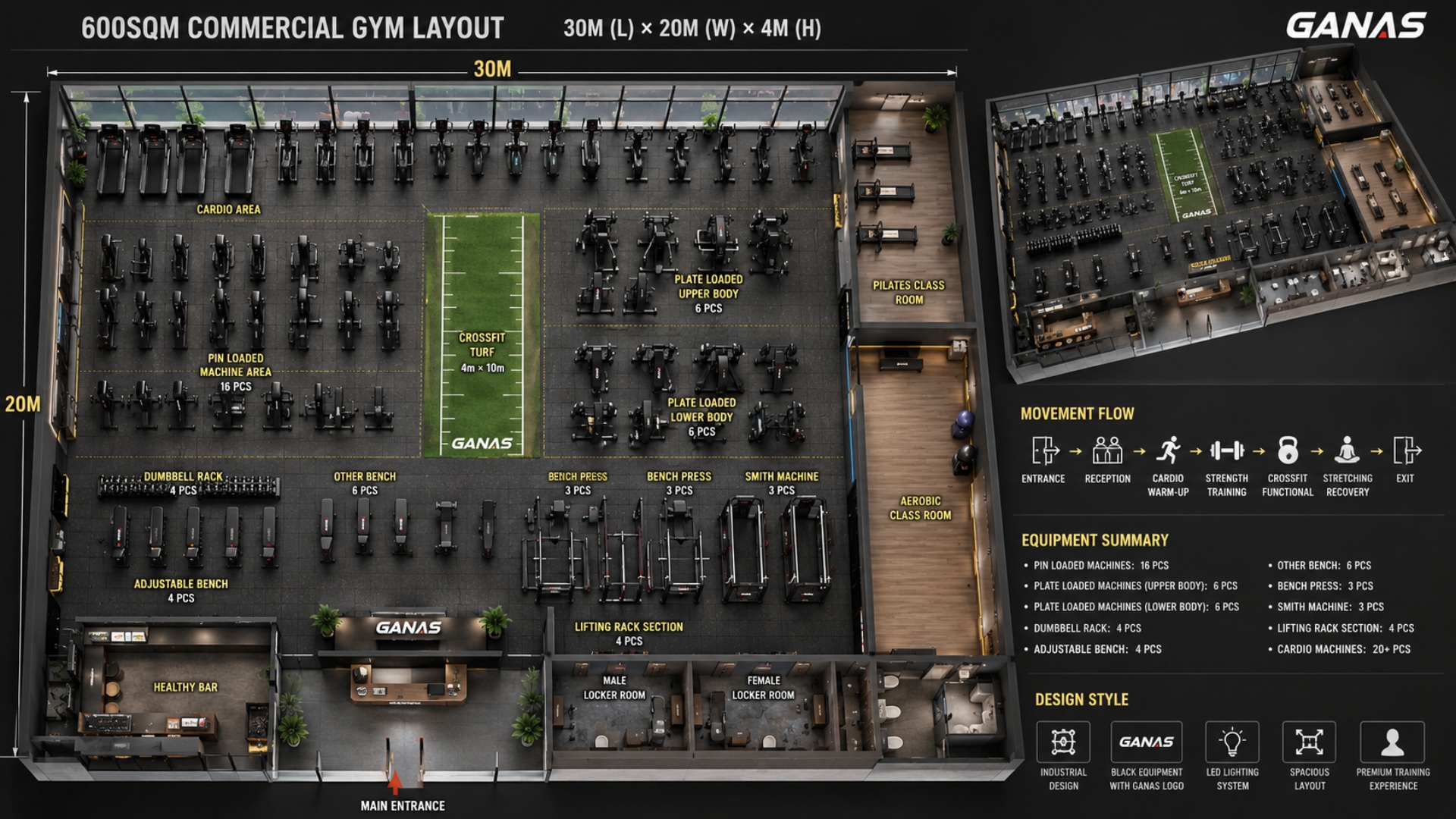The width and height of the screenshot is (1456, 819).
Task: Click the Cardio Area label
Action: pyautogui.click(x=228, y=209)
